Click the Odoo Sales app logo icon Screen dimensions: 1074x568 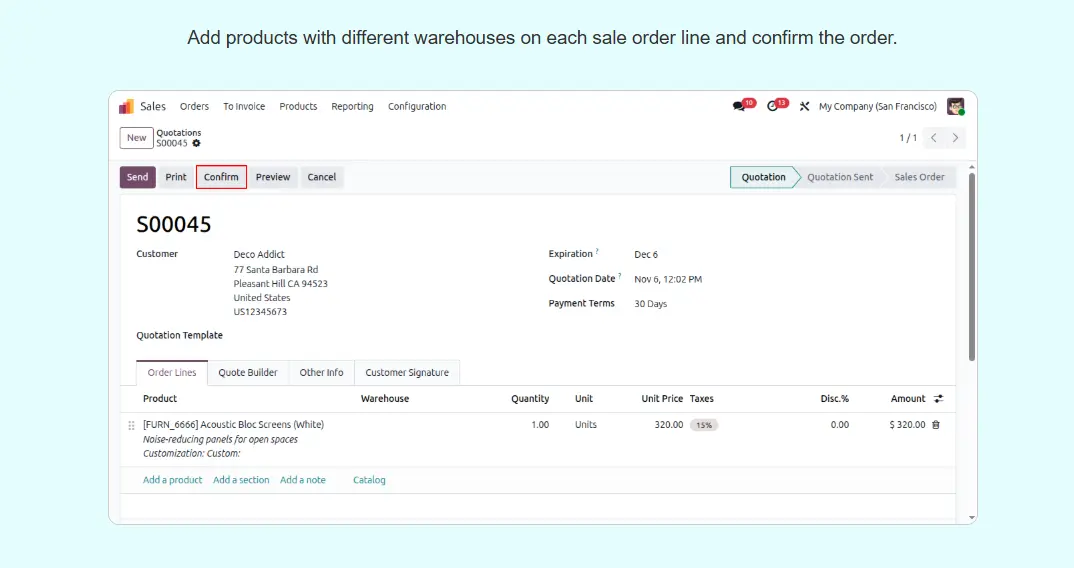pyautogui.click(x=126, y=106)
